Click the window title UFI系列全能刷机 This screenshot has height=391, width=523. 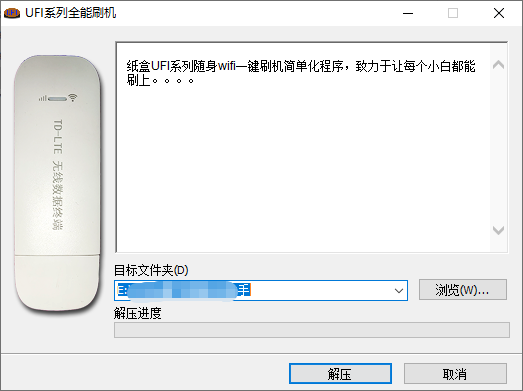click(71, 13)
